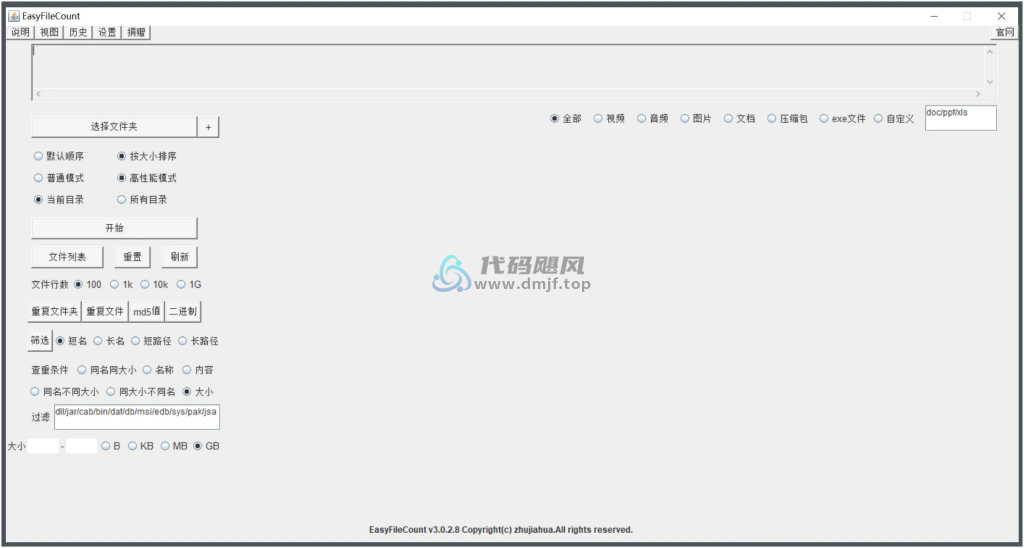Select 默认顺序 radio option
Image resolution: width=1024 pixels, height=548 pixels.
pyautogui.click(x=59, y=156)
